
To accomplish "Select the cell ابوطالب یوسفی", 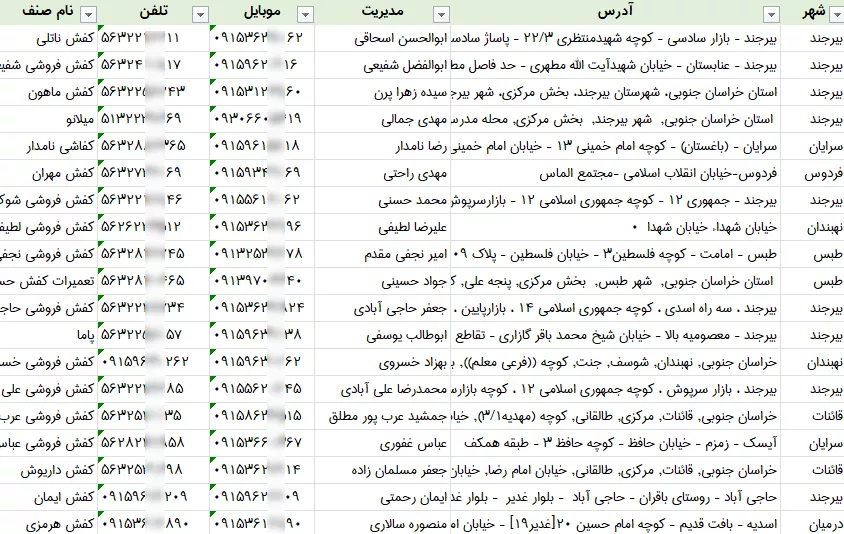I will (x=382, y=335).
